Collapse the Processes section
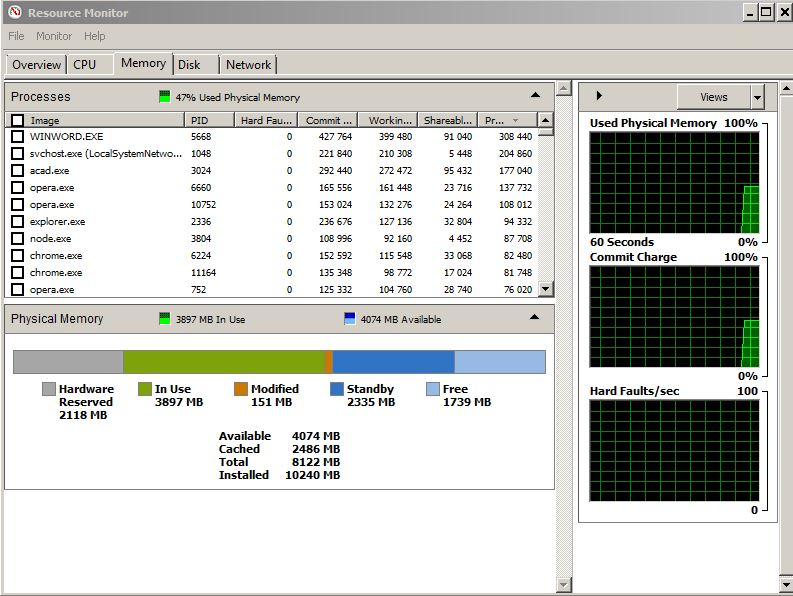The height and width of the screenshot is (596, 793). 535,95
